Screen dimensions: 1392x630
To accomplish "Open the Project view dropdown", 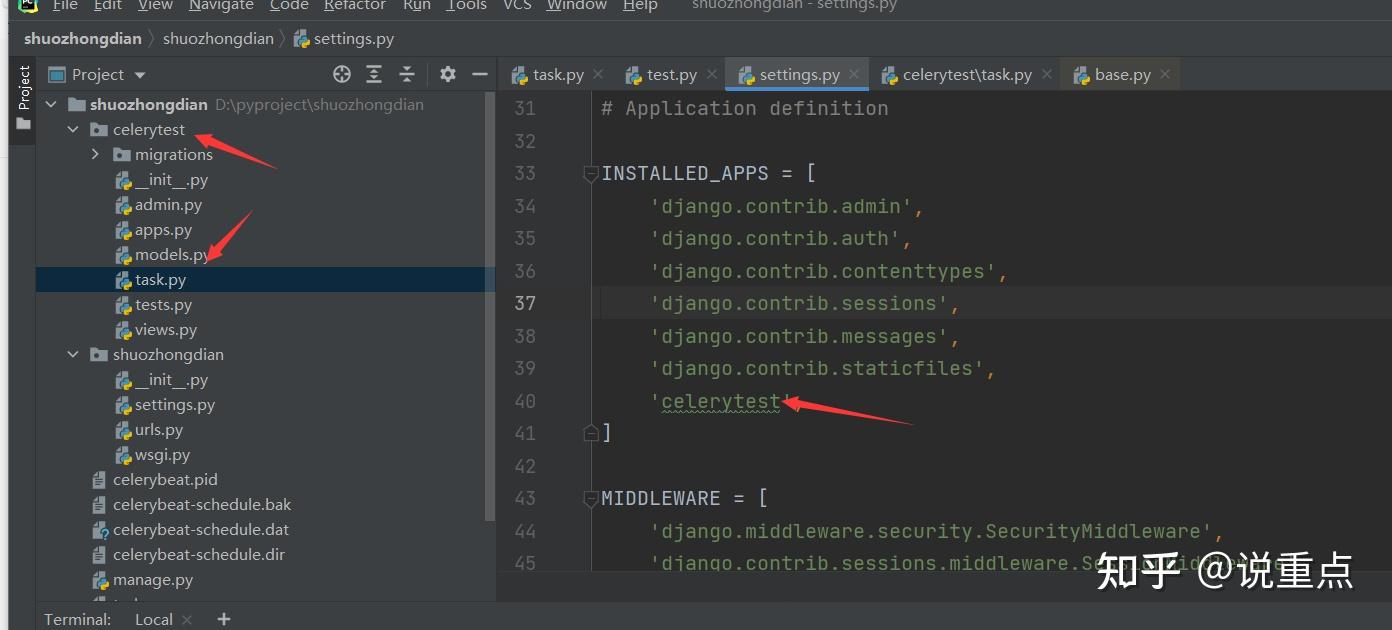I will click(x=97, y=74).
